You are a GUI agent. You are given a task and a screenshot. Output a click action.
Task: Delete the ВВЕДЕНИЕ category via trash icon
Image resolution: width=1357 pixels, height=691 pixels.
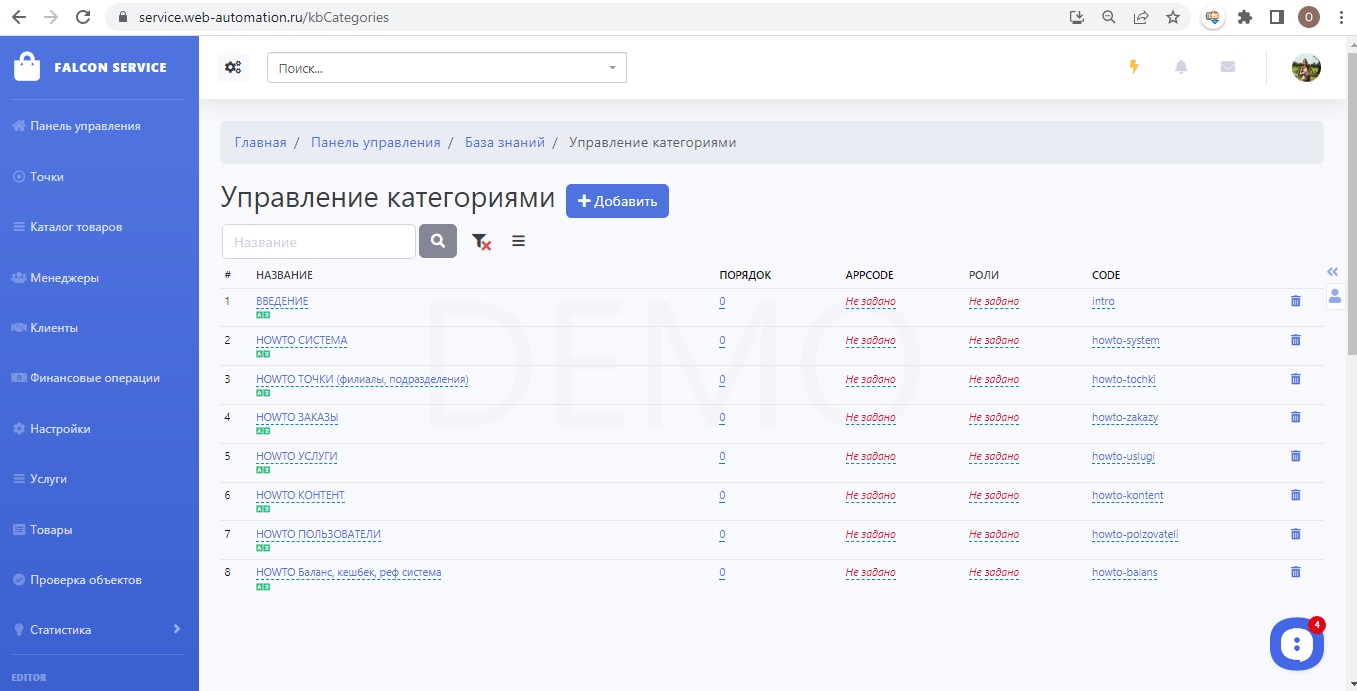[1295, 301]
